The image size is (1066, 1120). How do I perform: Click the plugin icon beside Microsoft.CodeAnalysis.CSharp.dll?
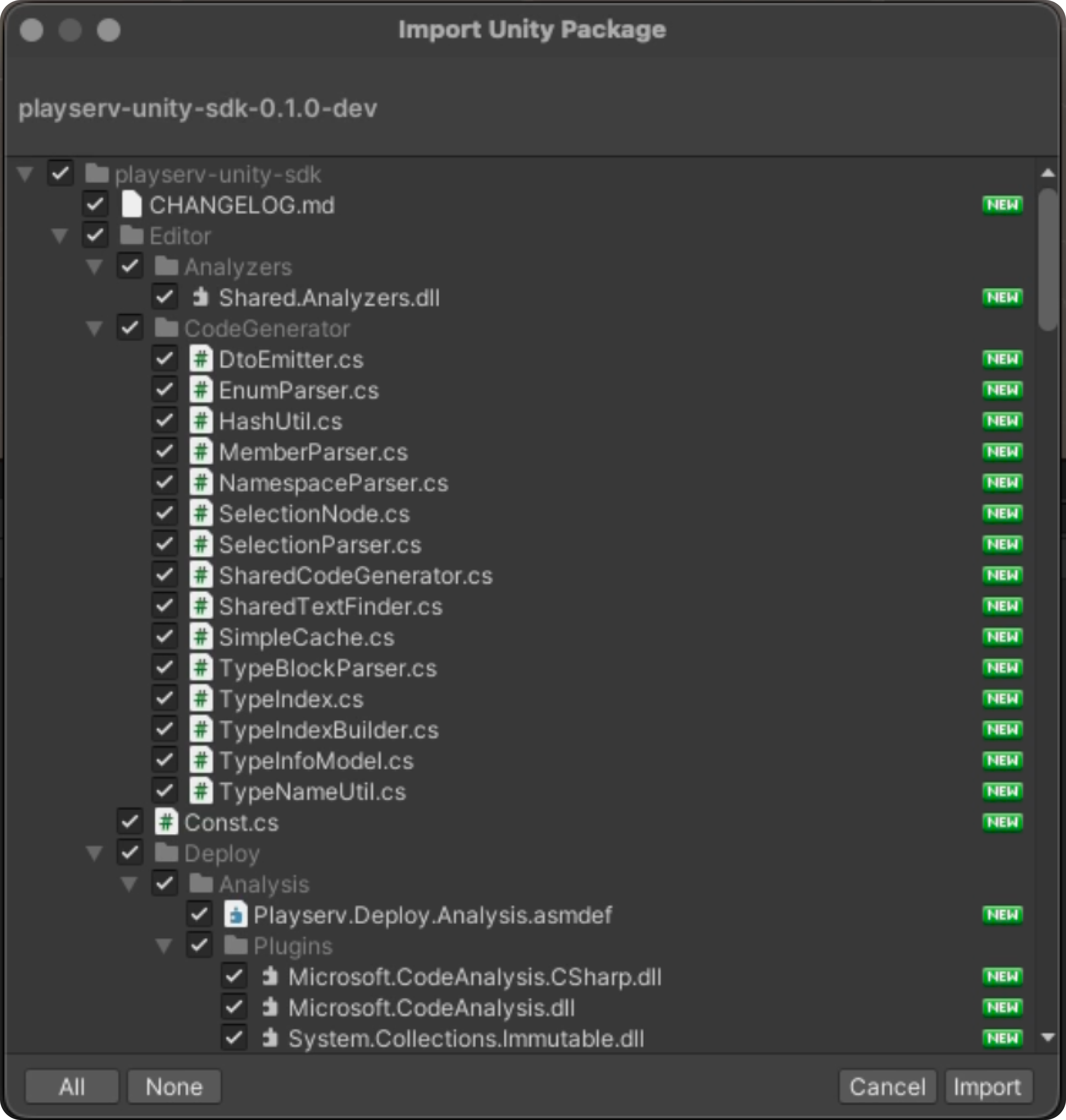click(270, 976)
